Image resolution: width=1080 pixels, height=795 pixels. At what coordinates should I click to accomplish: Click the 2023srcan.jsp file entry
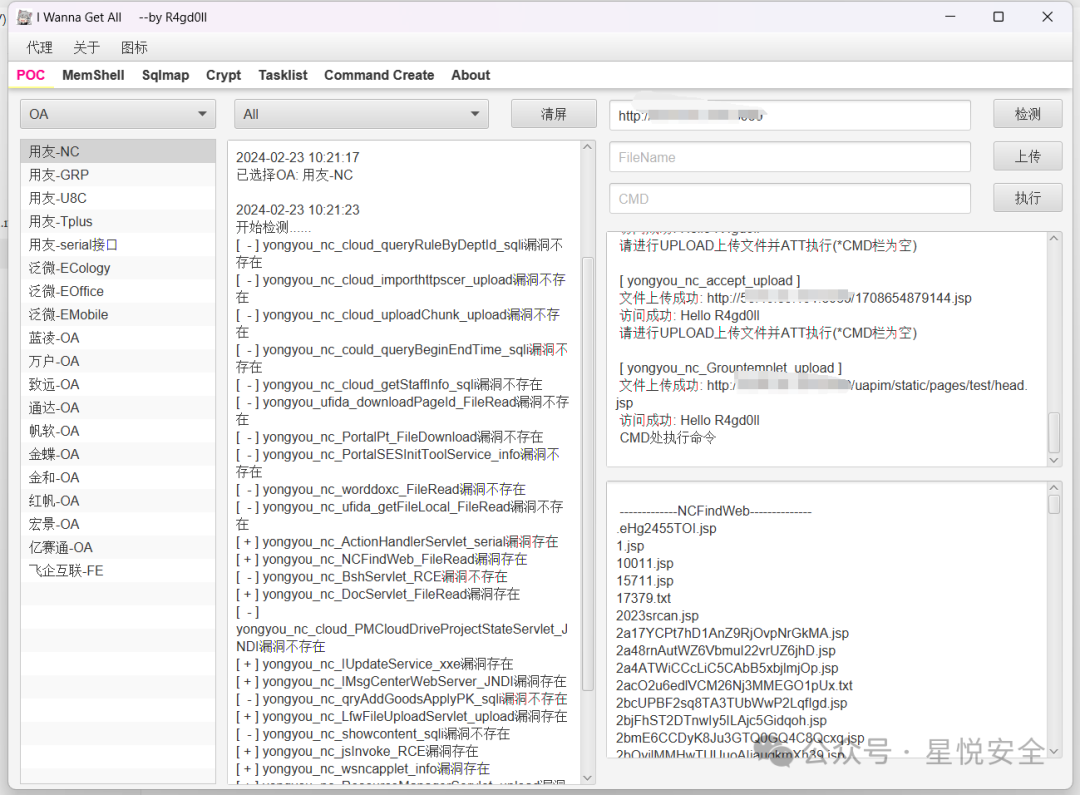pyautogui.click(x=657, y=615)
